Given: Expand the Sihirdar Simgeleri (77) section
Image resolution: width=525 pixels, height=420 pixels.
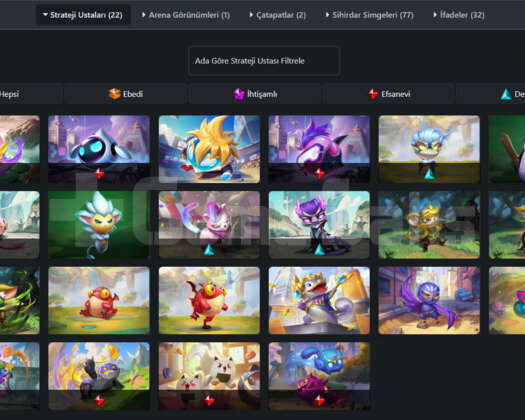Looking at the screenshot, I should click(370, 15).
